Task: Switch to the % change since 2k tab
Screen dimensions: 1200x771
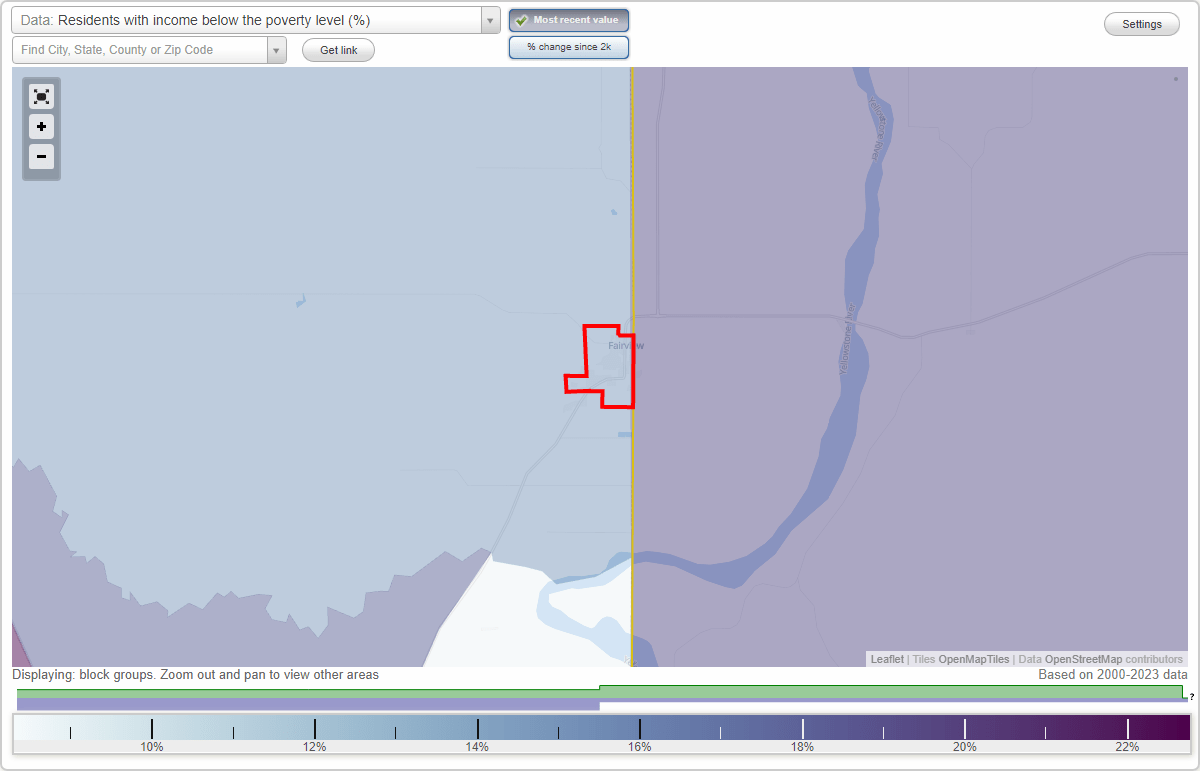Action: [x=569, y=46]
